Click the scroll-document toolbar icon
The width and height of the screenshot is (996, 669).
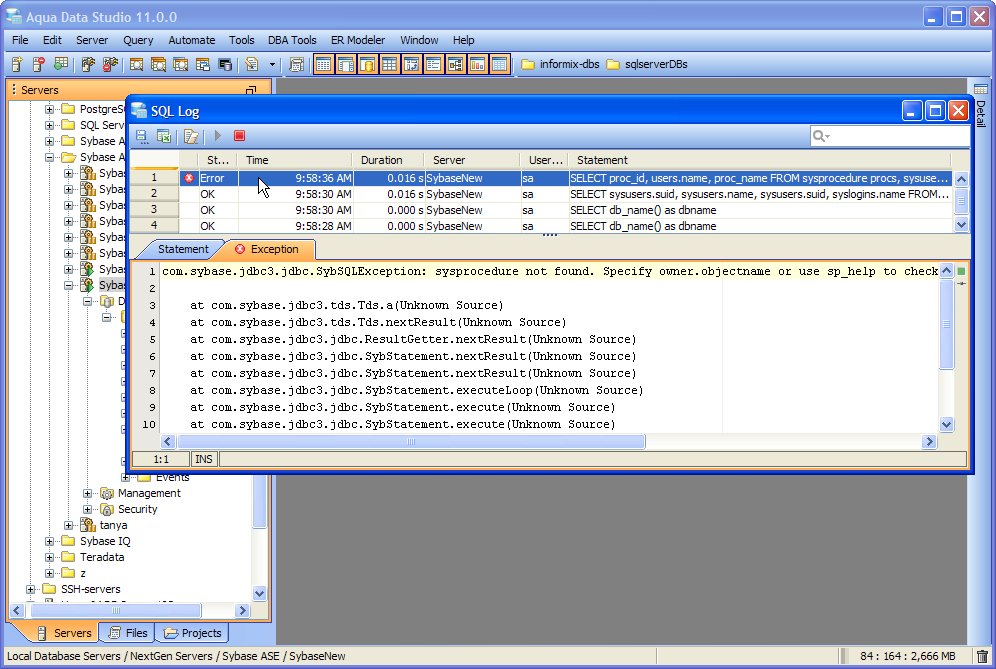coord(296,64)
